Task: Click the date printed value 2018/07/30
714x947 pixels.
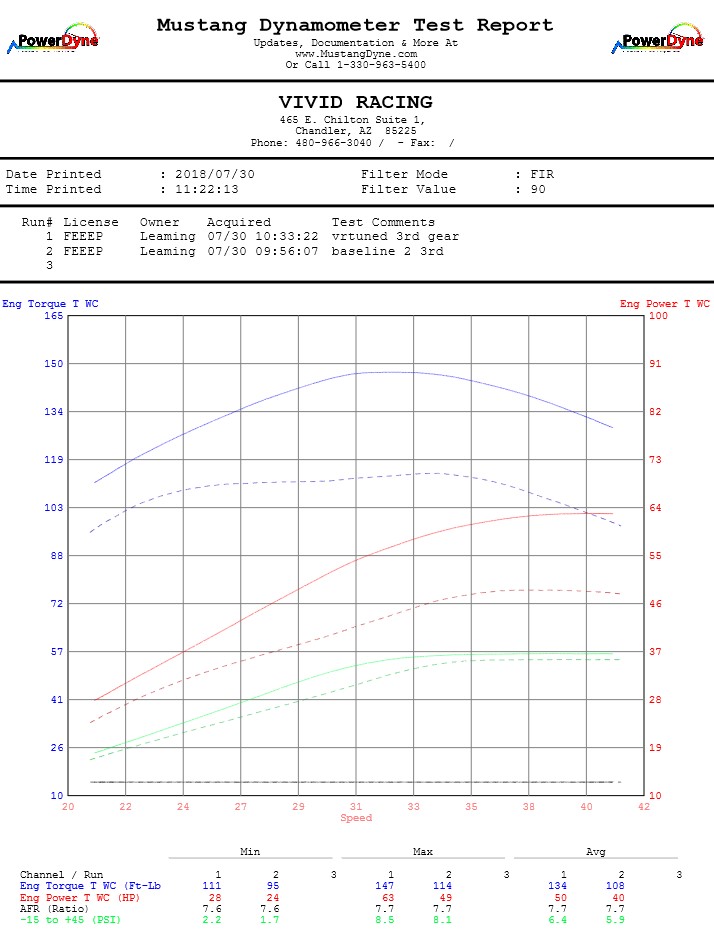Action: click(215, 174)
